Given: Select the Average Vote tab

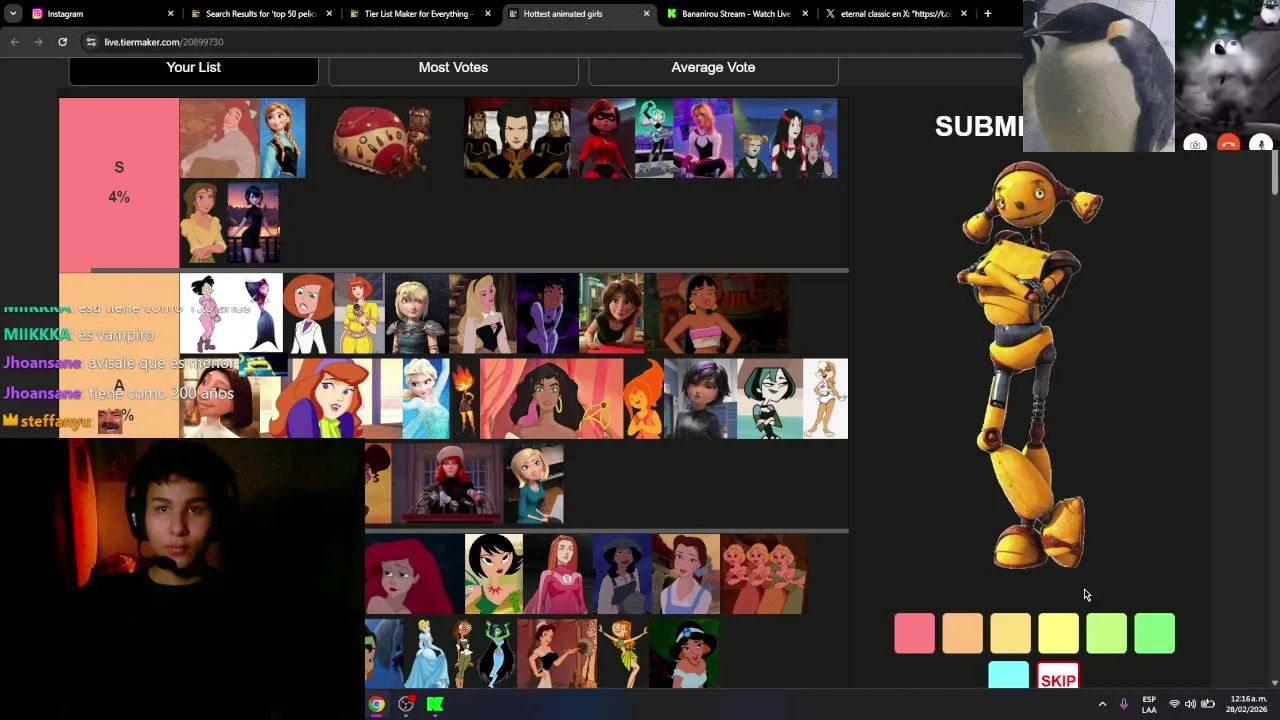Looking at the screenshot, I should (x=713, y=68).
